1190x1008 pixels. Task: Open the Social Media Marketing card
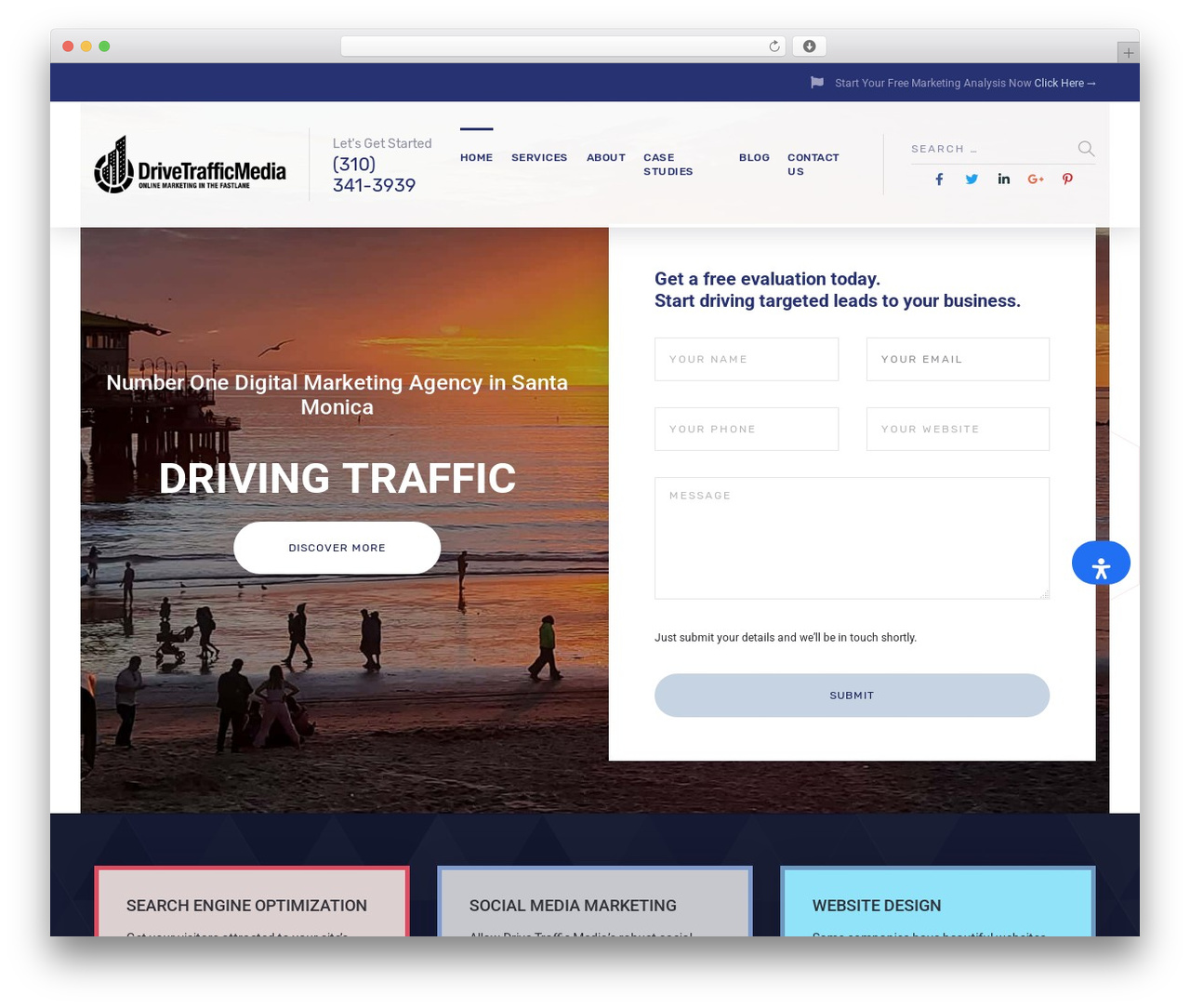595,902
